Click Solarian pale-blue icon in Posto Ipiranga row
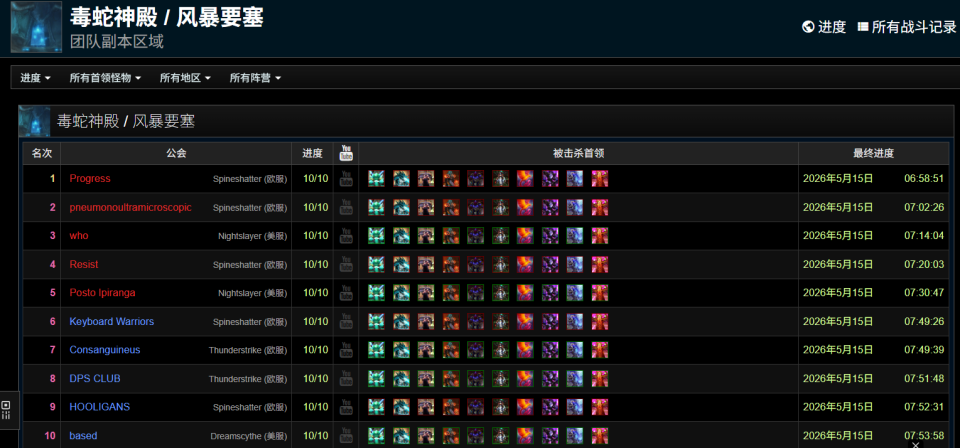960x448 pixels. pos(575,293)
